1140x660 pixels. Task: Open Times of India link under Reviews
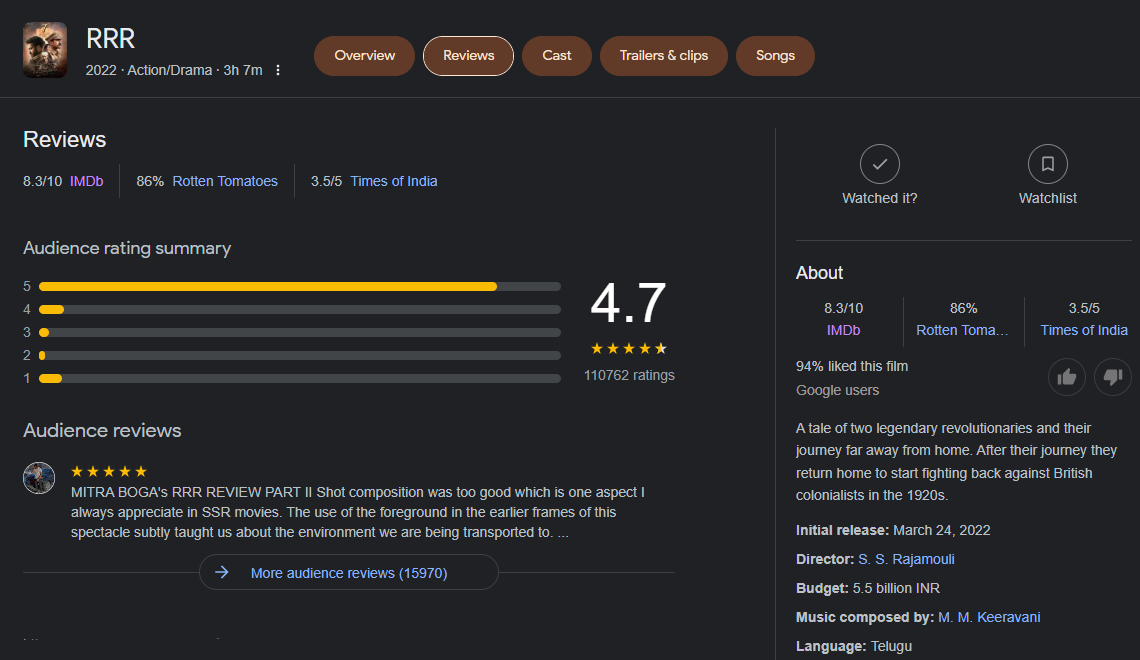393,181
